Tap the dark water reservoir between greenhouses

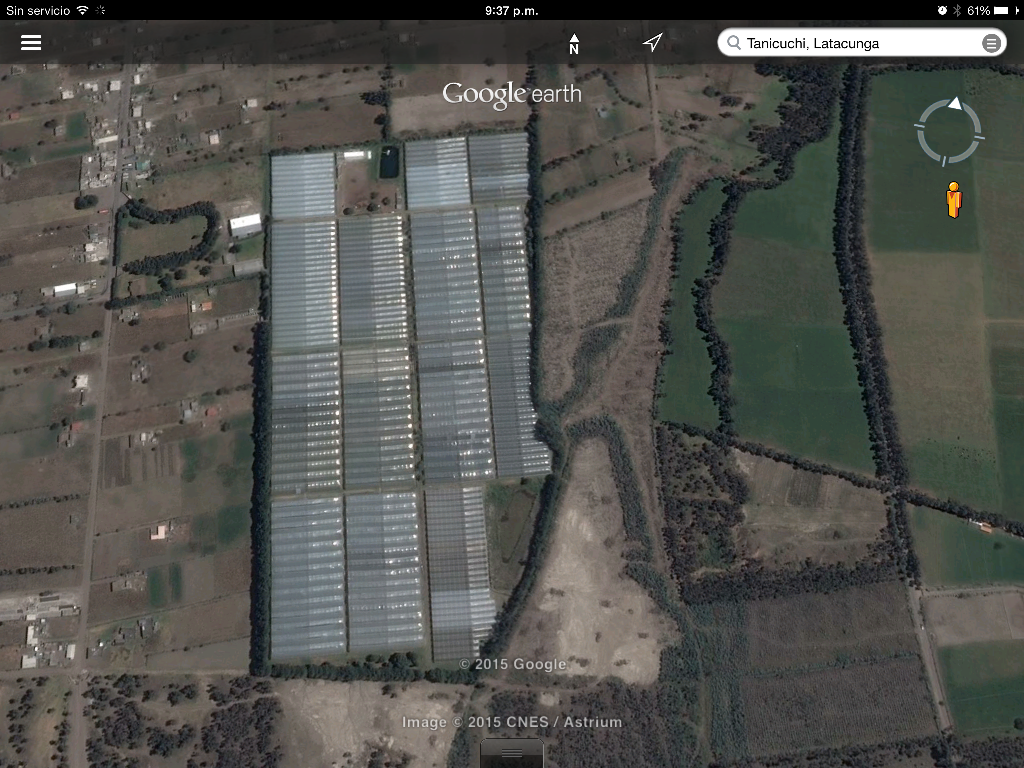point(389,162)
